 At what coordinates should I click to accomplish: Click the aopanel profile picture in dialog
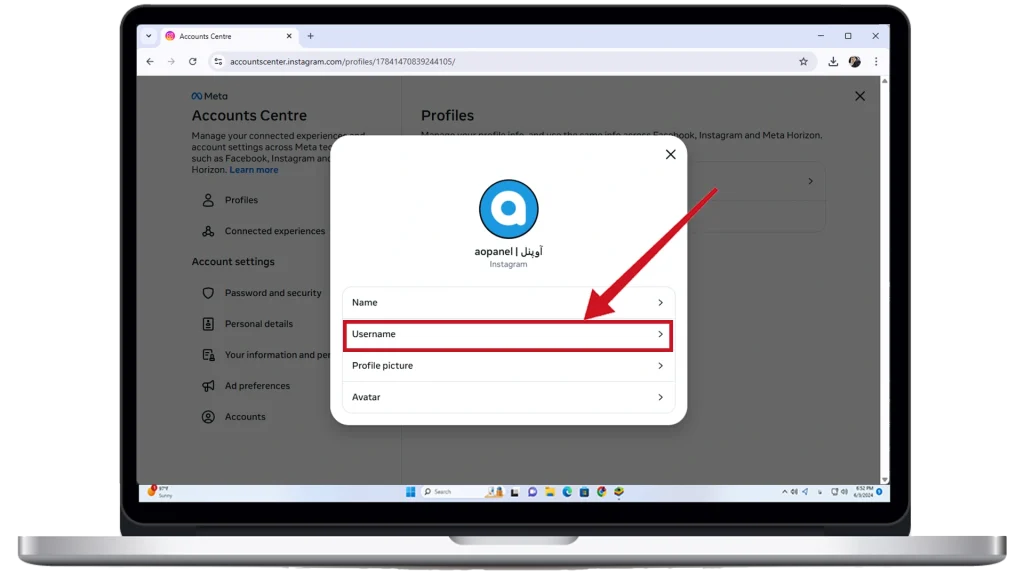click(508, 209)
